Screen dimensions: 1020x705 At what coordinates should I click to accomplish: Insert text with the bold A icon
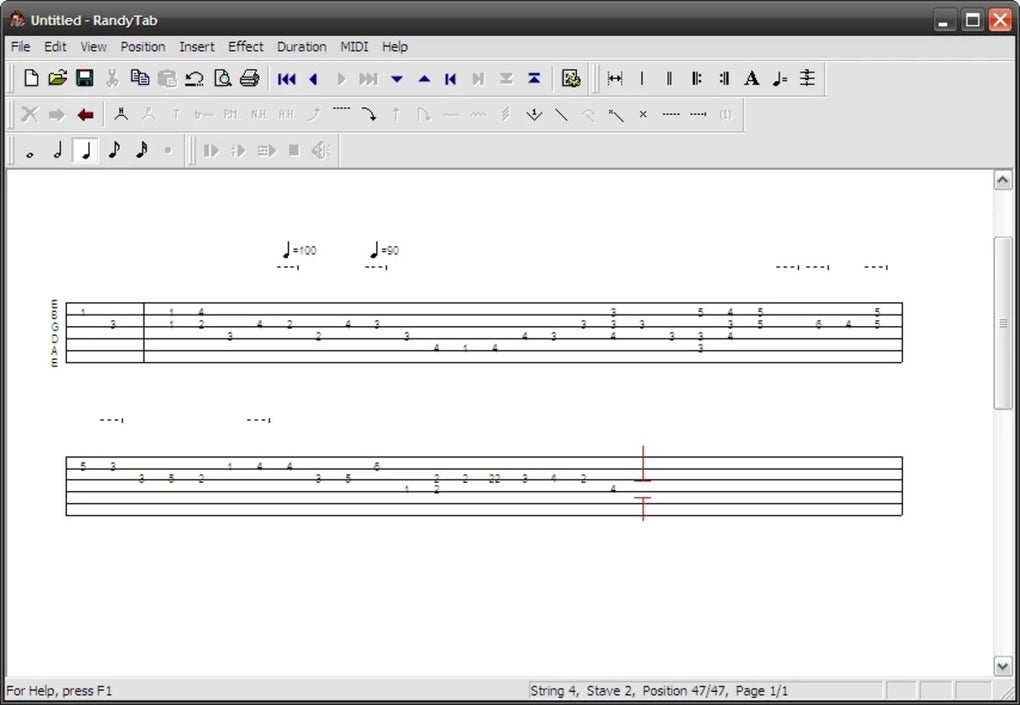[x=752, y=78]
